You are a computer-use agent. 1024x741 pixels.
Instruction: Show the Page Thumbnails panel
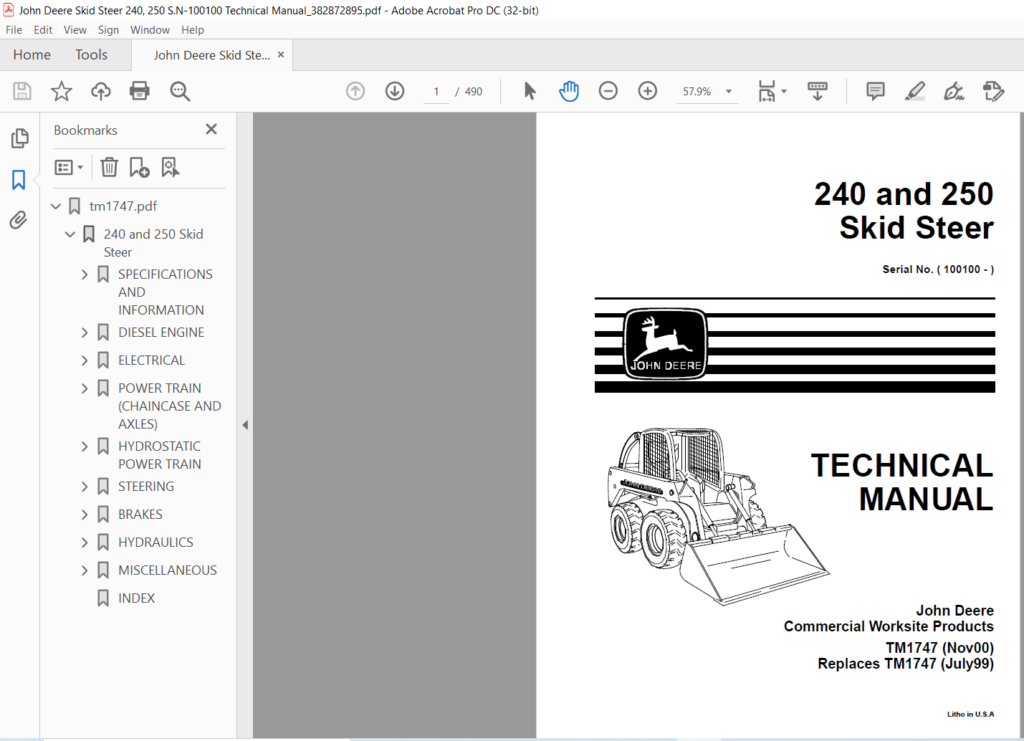tap(20, 138)
